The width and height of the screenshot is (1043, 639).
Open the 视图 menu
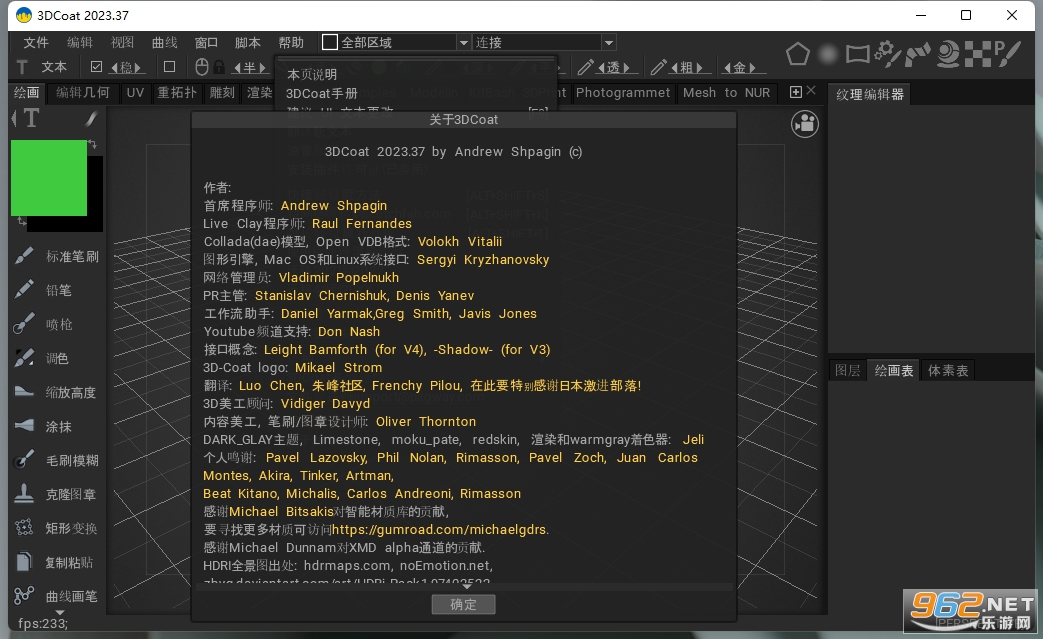coord(122,43)
